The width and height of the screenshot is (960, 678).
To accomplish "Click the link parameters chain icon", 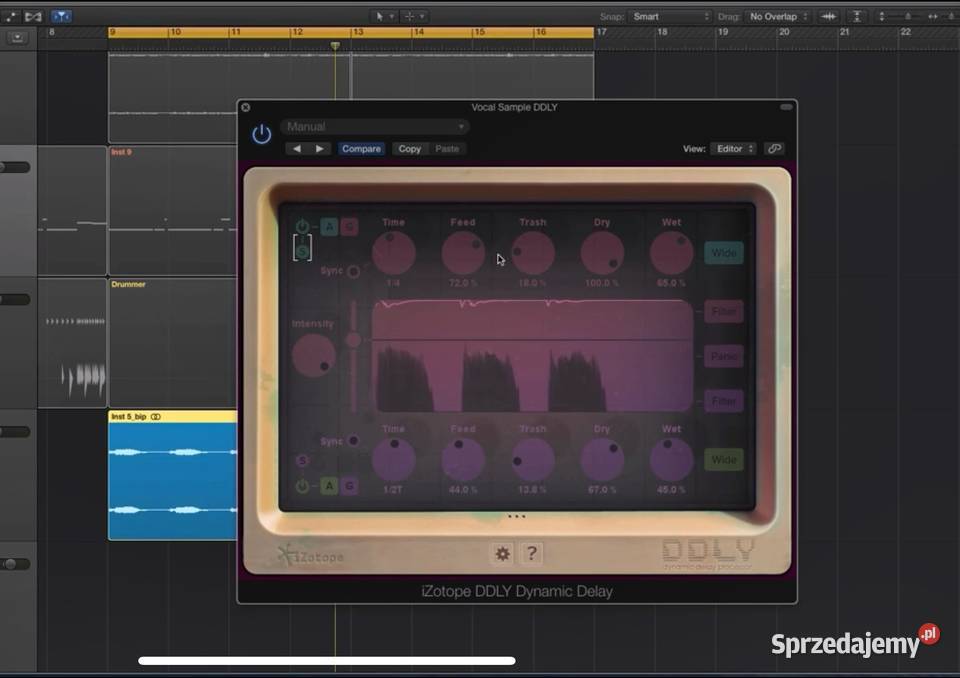I will [775, 148].
